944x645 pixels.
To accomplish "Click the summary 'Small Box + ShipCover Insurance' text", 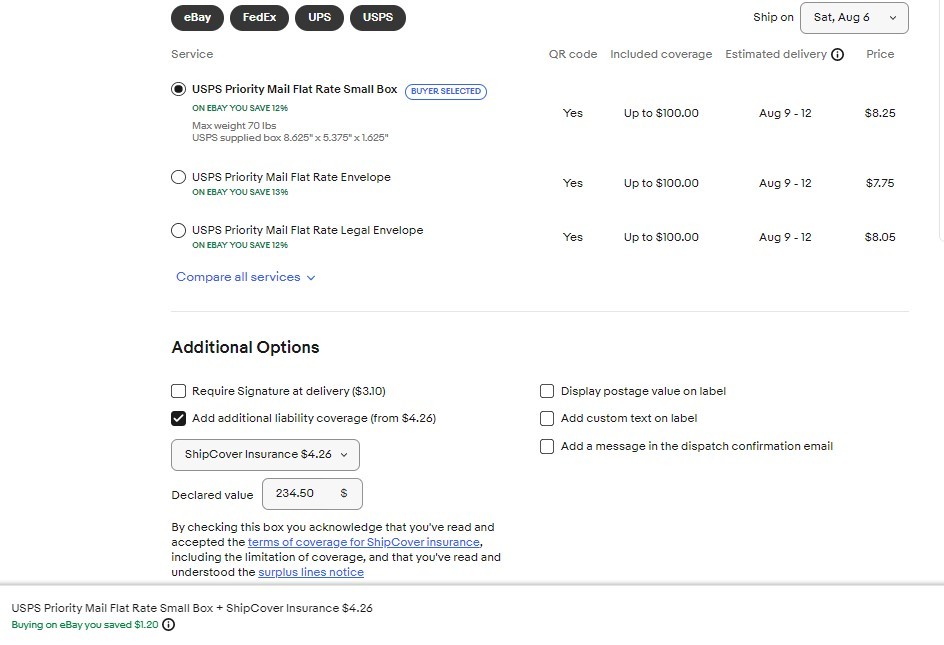I will coord(192,608).
